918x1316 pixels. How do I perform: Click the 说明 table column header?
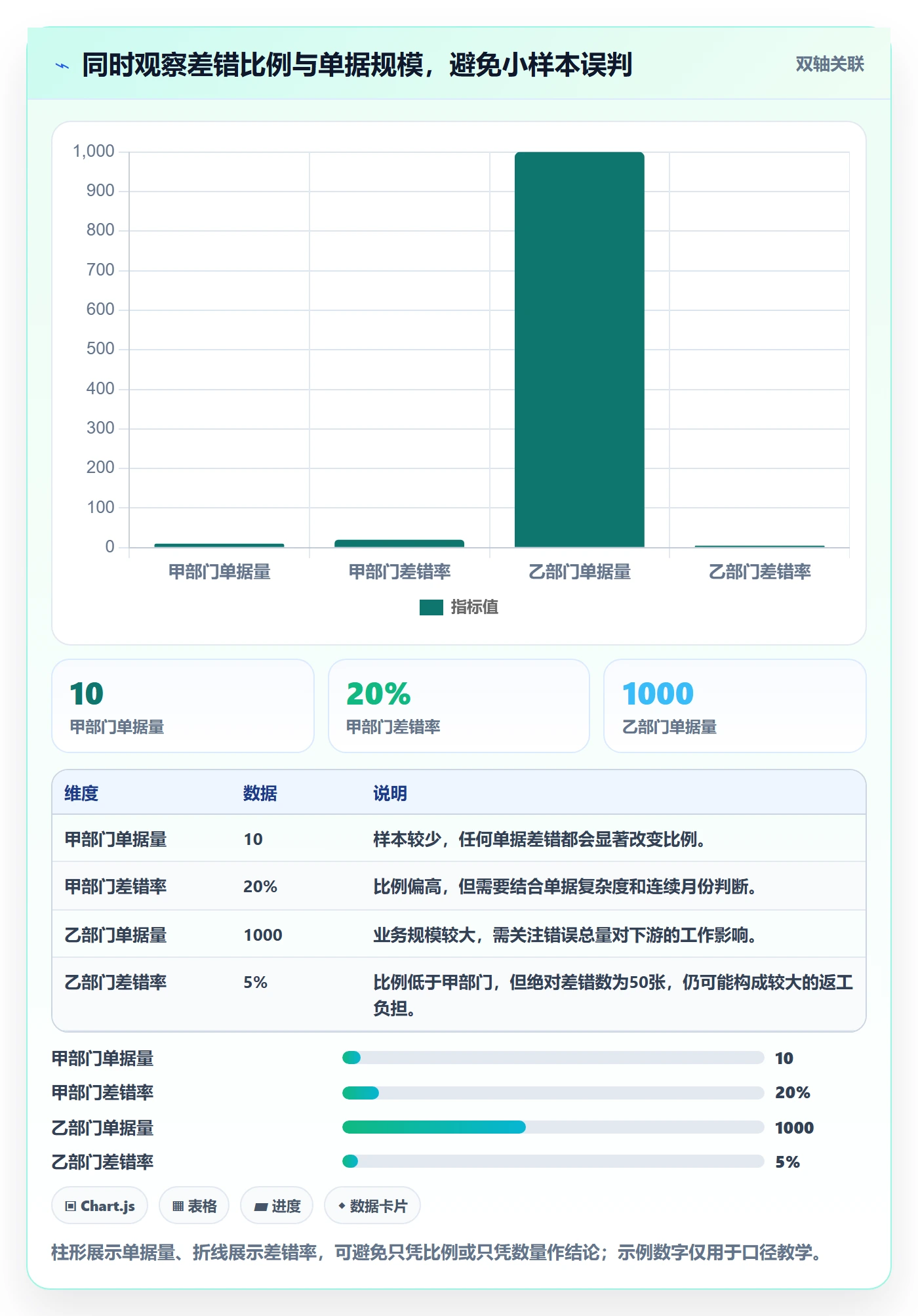pos(390,793)
